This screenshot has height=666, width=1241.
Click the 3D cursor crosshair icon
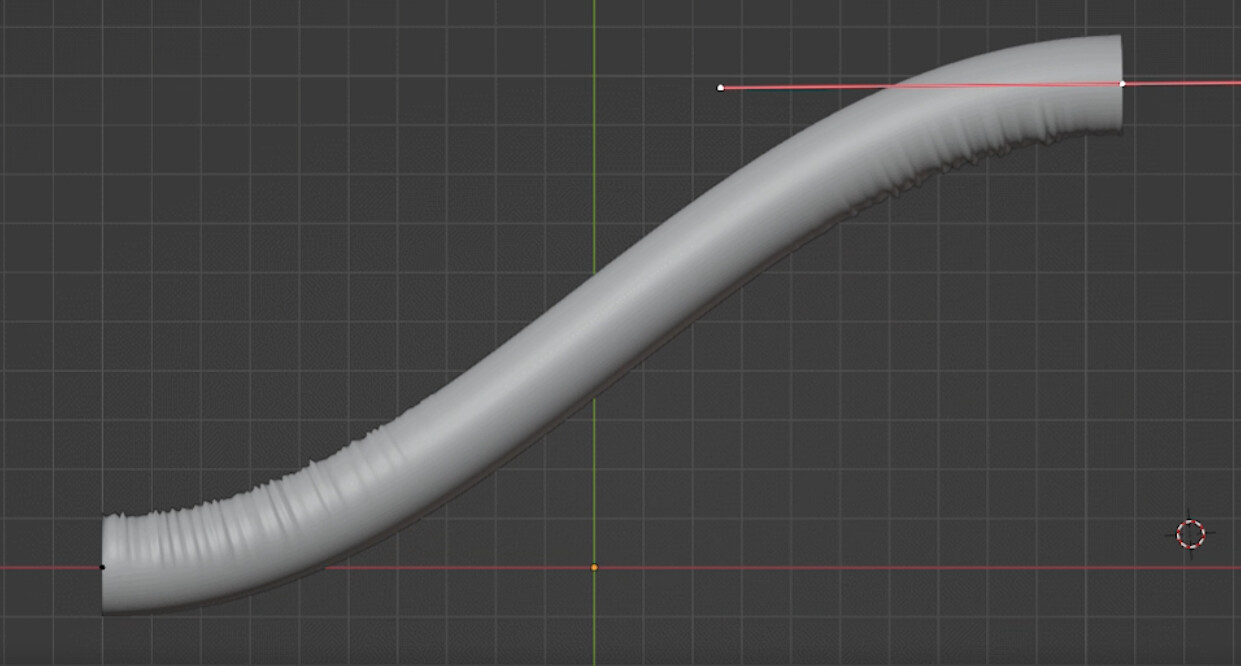point(1190,536)
